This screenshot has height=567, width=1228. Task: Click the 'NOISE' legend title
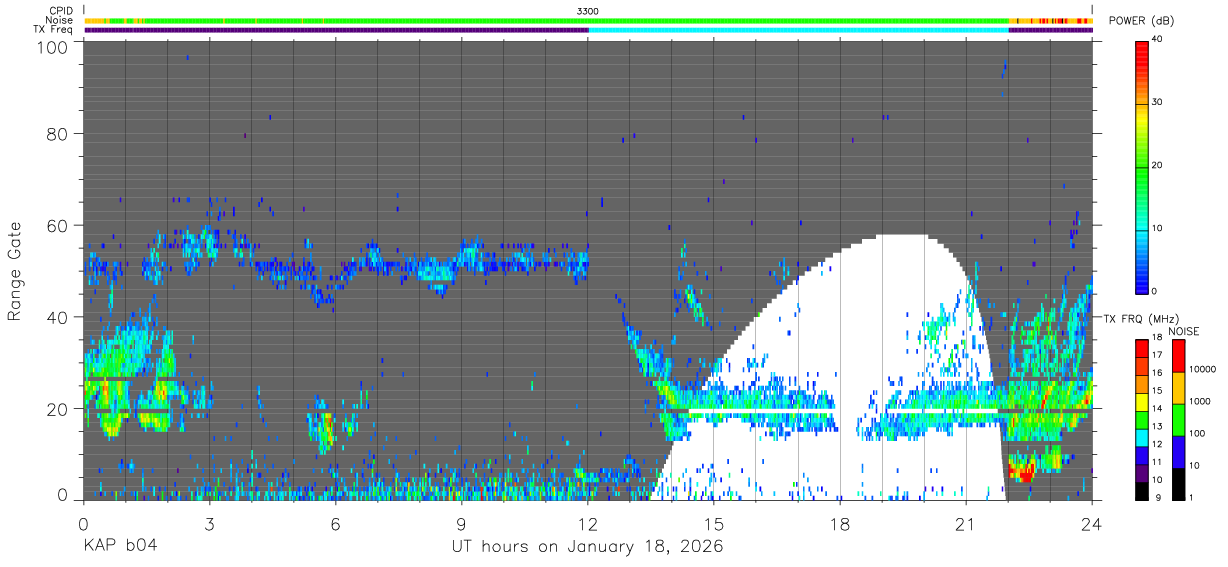click(x=1182, y=331)
